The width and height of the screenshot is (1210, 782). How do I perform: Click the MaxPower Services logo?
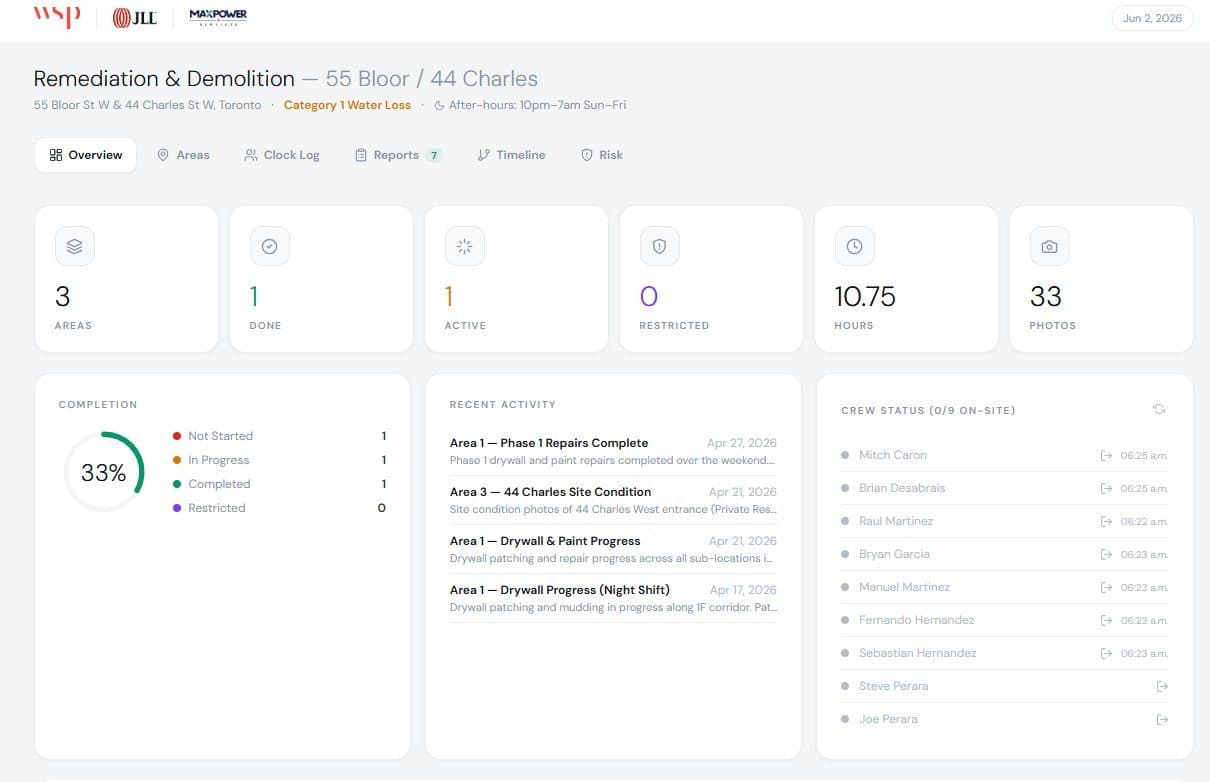pos(218,17)
